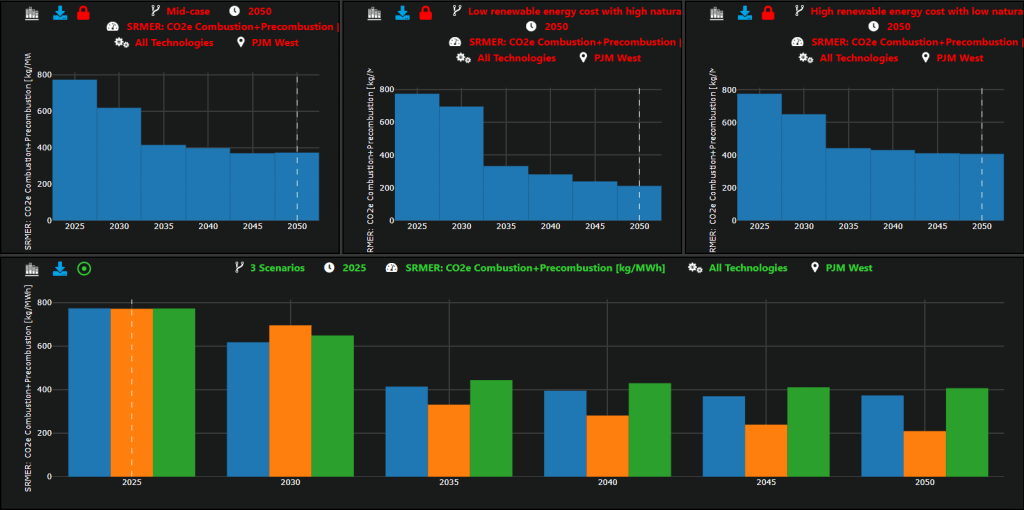
Task: Download data from the Mid-case panel
Action: (x=59, y=13)
